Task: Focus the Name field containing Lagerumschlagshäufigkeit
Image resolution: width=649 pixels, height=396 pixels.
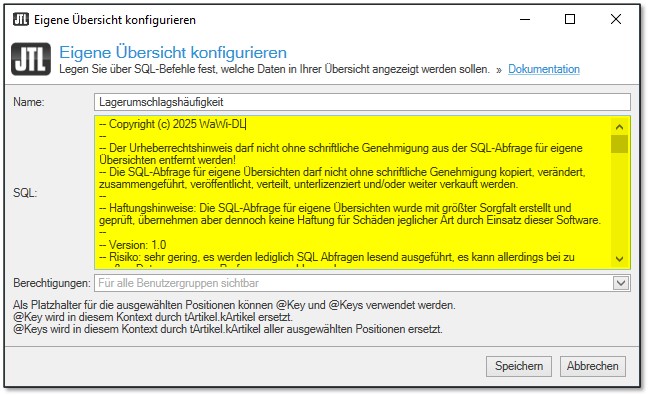Action: [x=362, y=102]
